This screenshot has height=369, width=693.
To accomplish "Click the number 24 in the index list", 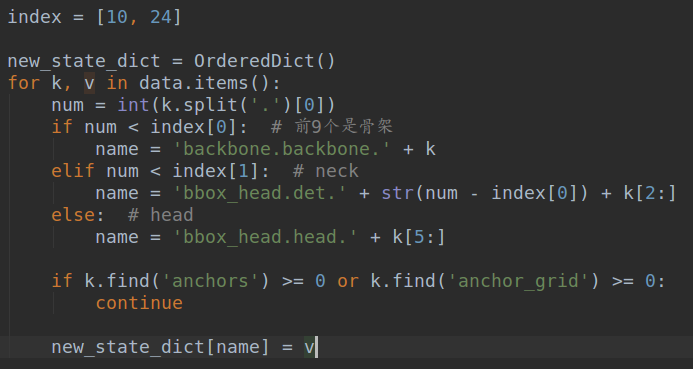I will [x=160, y=17].
